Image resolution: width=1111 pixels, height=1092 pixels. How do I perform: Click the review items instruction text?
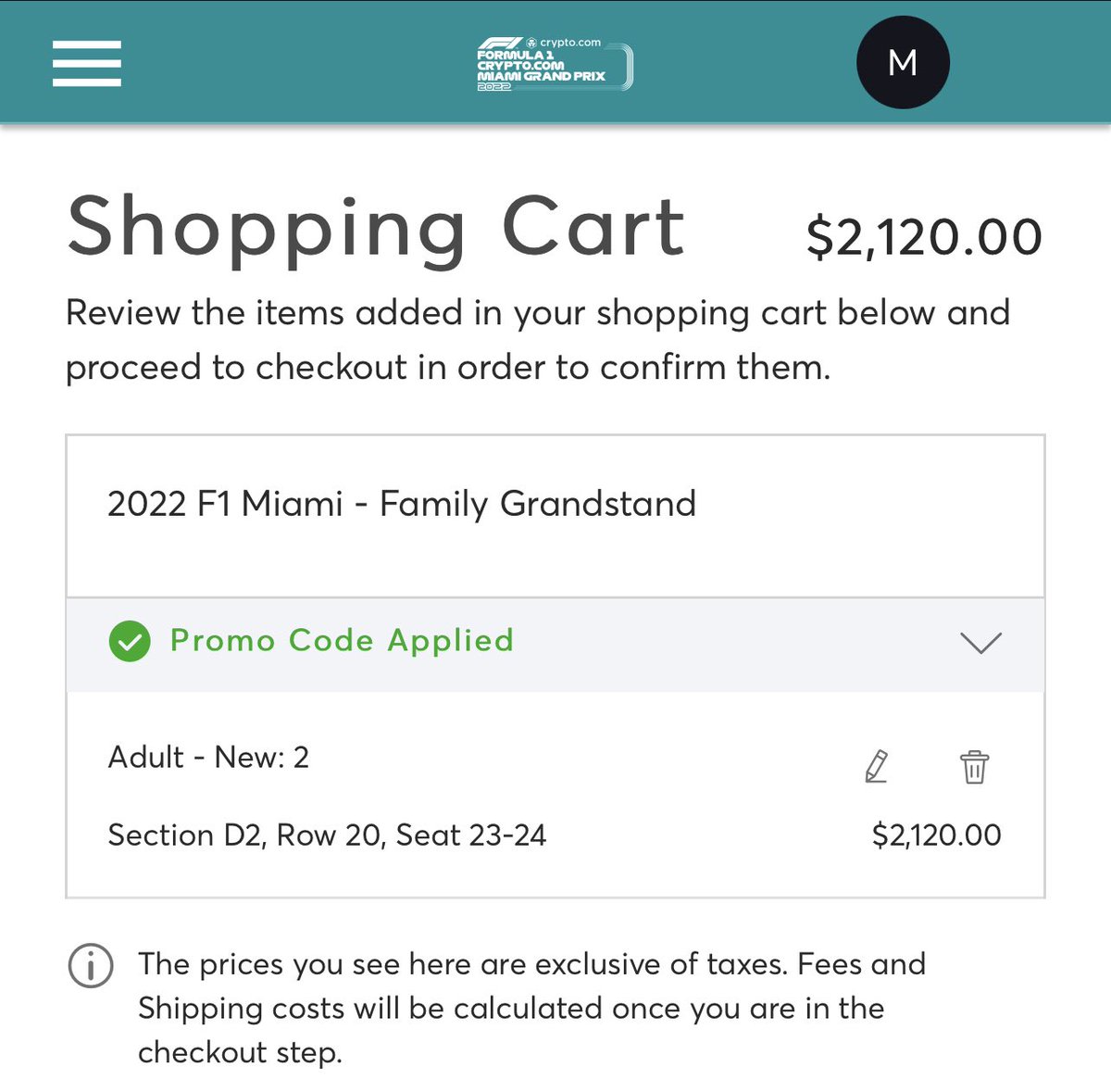(x=537, y=340)
